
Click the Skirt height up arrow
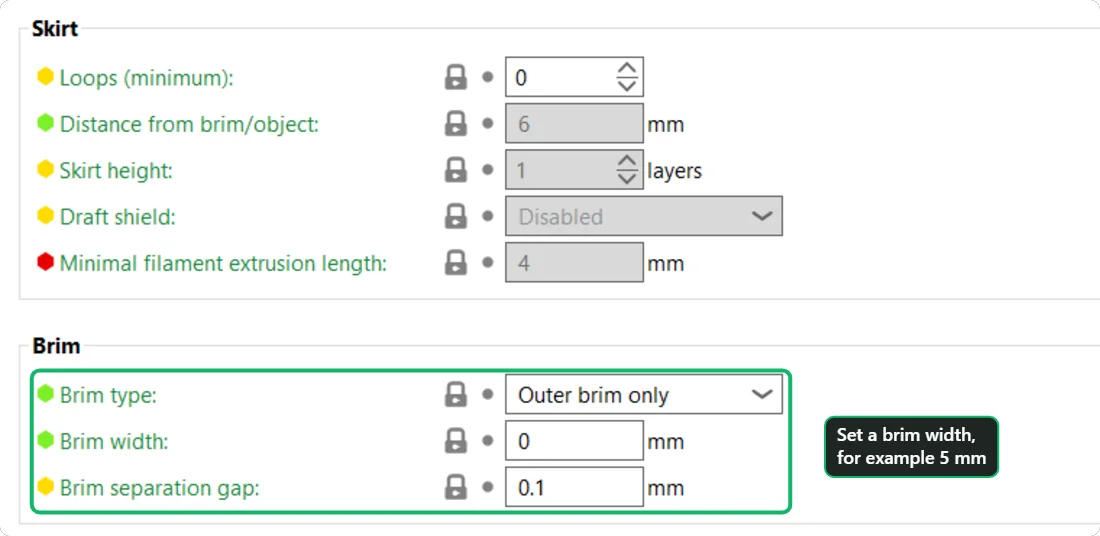click(x=626, y=161)
